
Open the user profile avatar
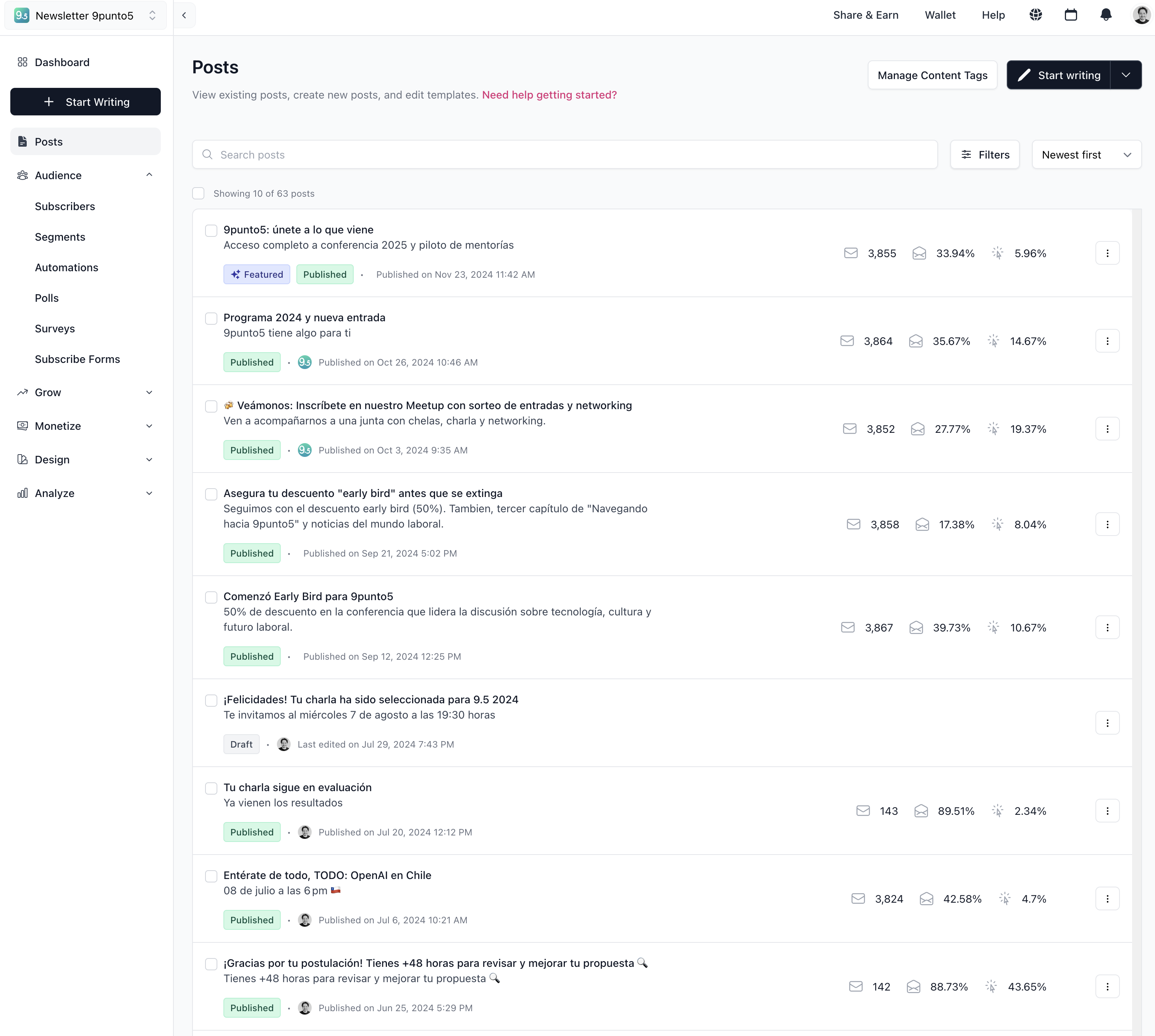tap(1141, 15)
